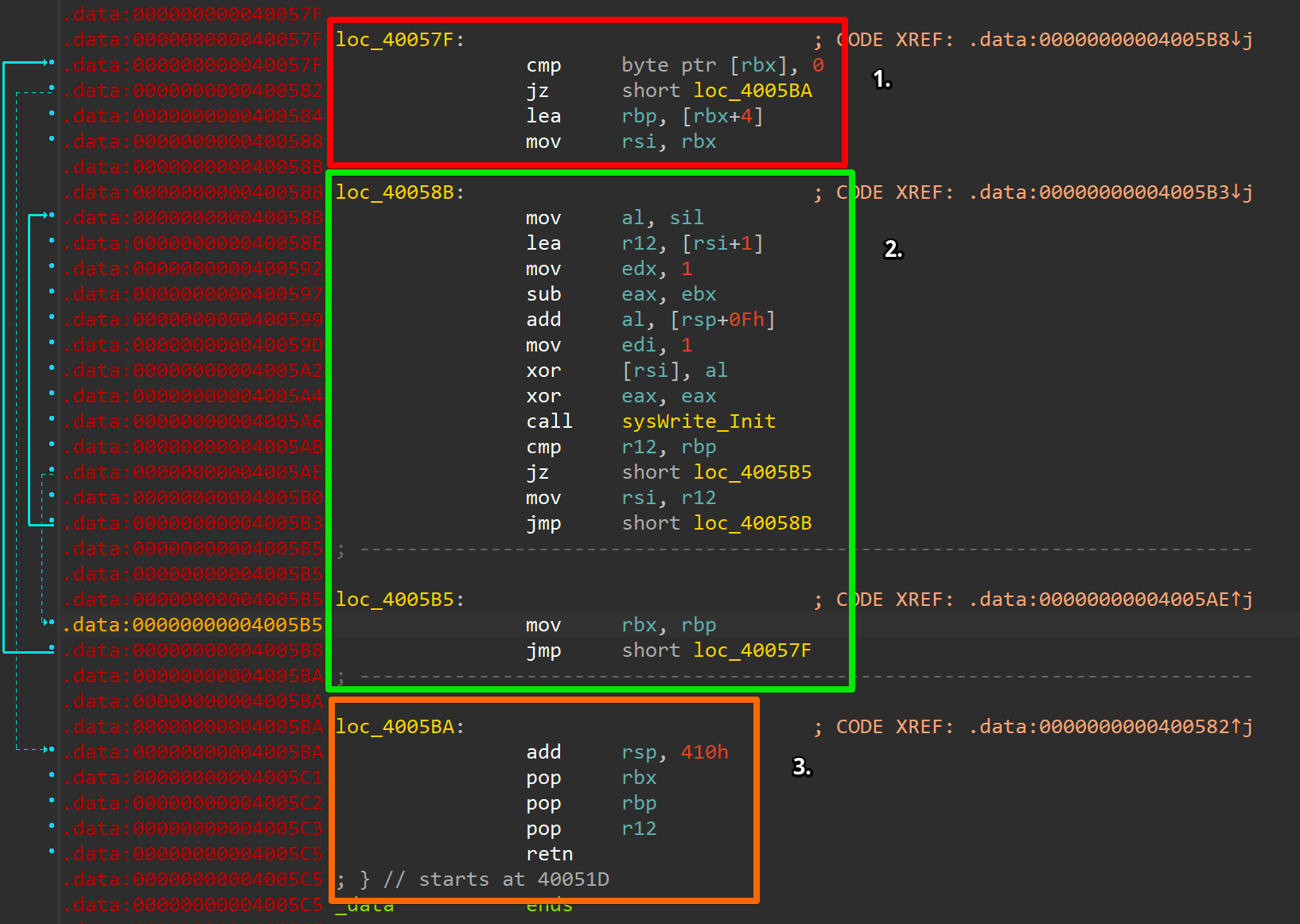Image resolution: width=1300 pixels, height=924 pixels.
Task: Click the 410h operand in add rsp
Action: (x=705, y=752)
